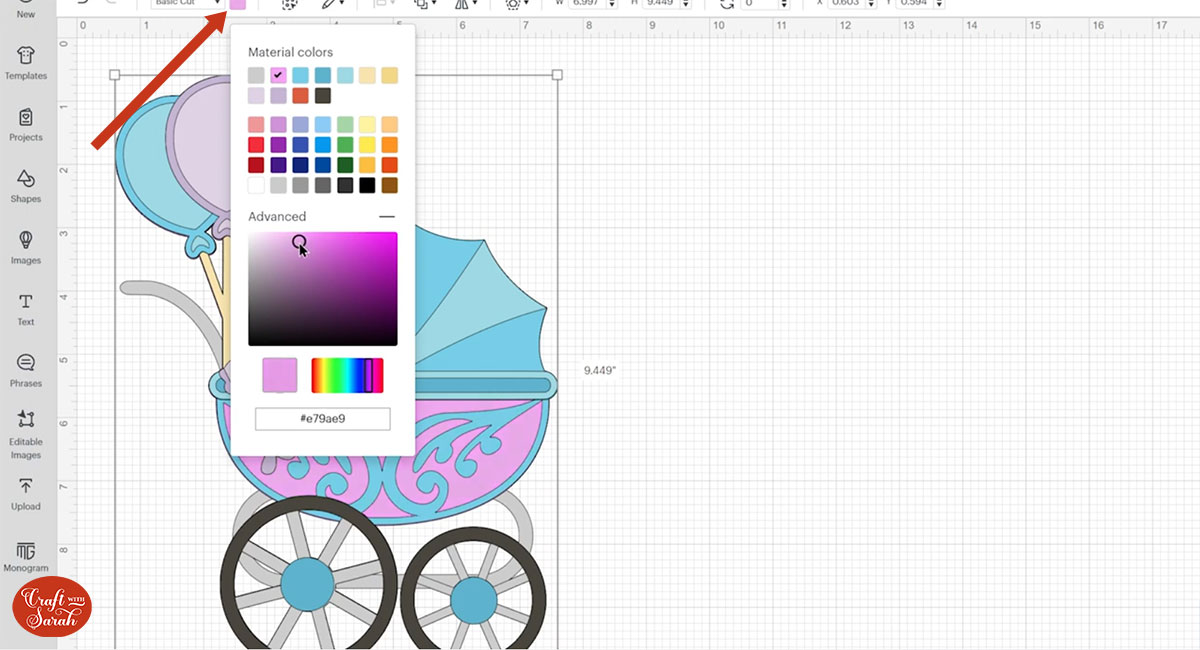
Task: Open the pink fill color swatch in toolbar
Action: 237,4
